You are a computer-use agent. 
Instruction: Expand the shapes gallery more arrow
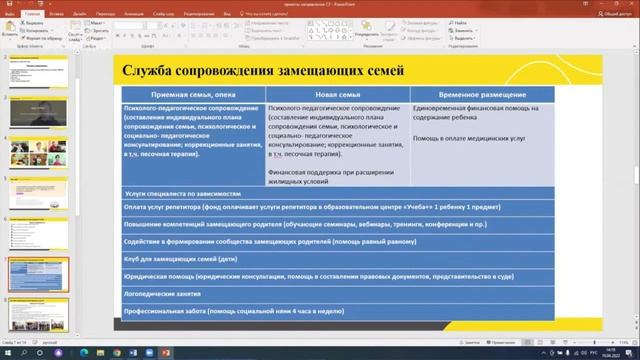(x=351, y=38)
